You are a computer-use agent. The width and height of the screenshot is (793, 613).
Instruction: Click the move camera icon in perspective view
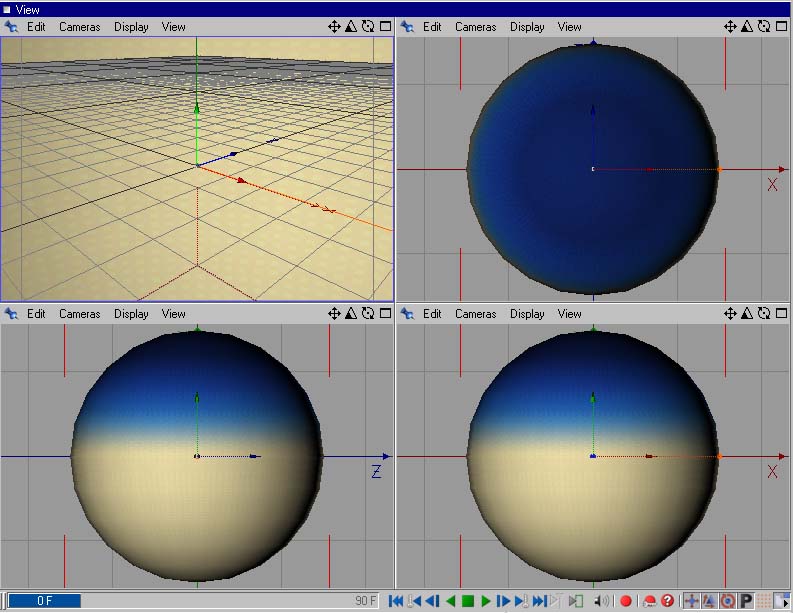[335, 27]
